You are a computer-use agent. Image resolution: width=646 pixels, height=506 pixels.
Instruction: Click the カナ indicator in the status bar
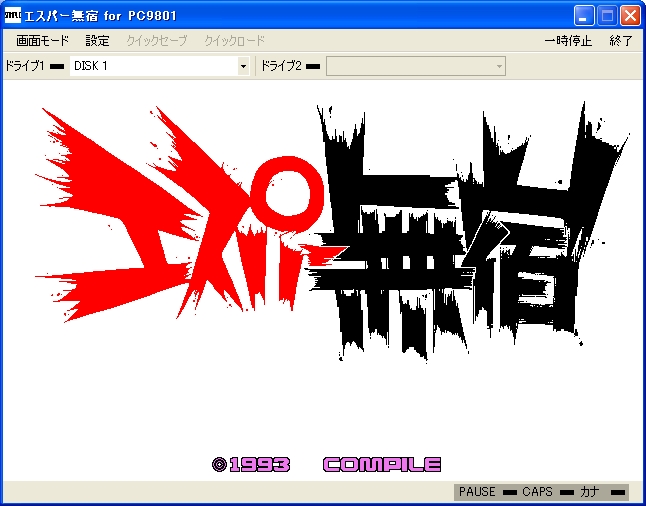pyautogui.click(x=590, y=492)
